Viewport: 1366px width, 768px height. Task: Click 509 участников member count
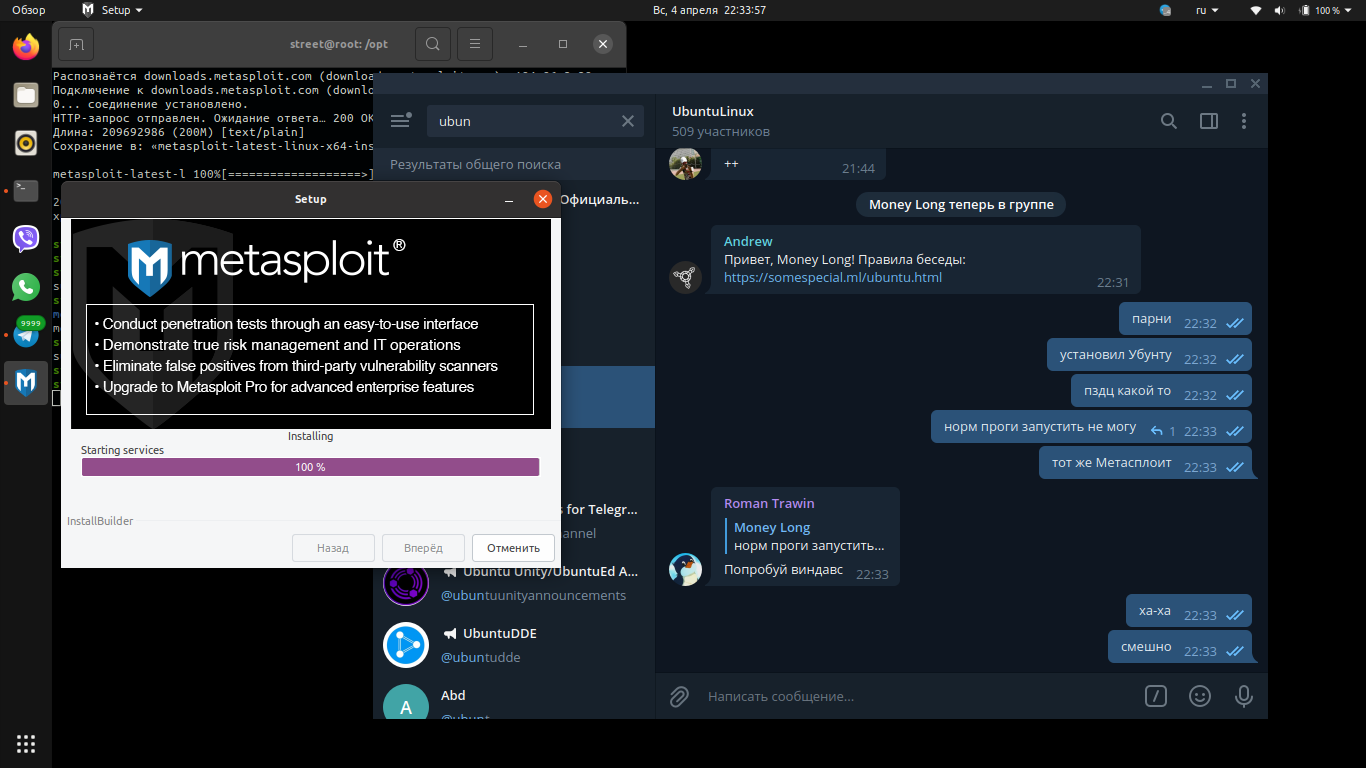721,131
